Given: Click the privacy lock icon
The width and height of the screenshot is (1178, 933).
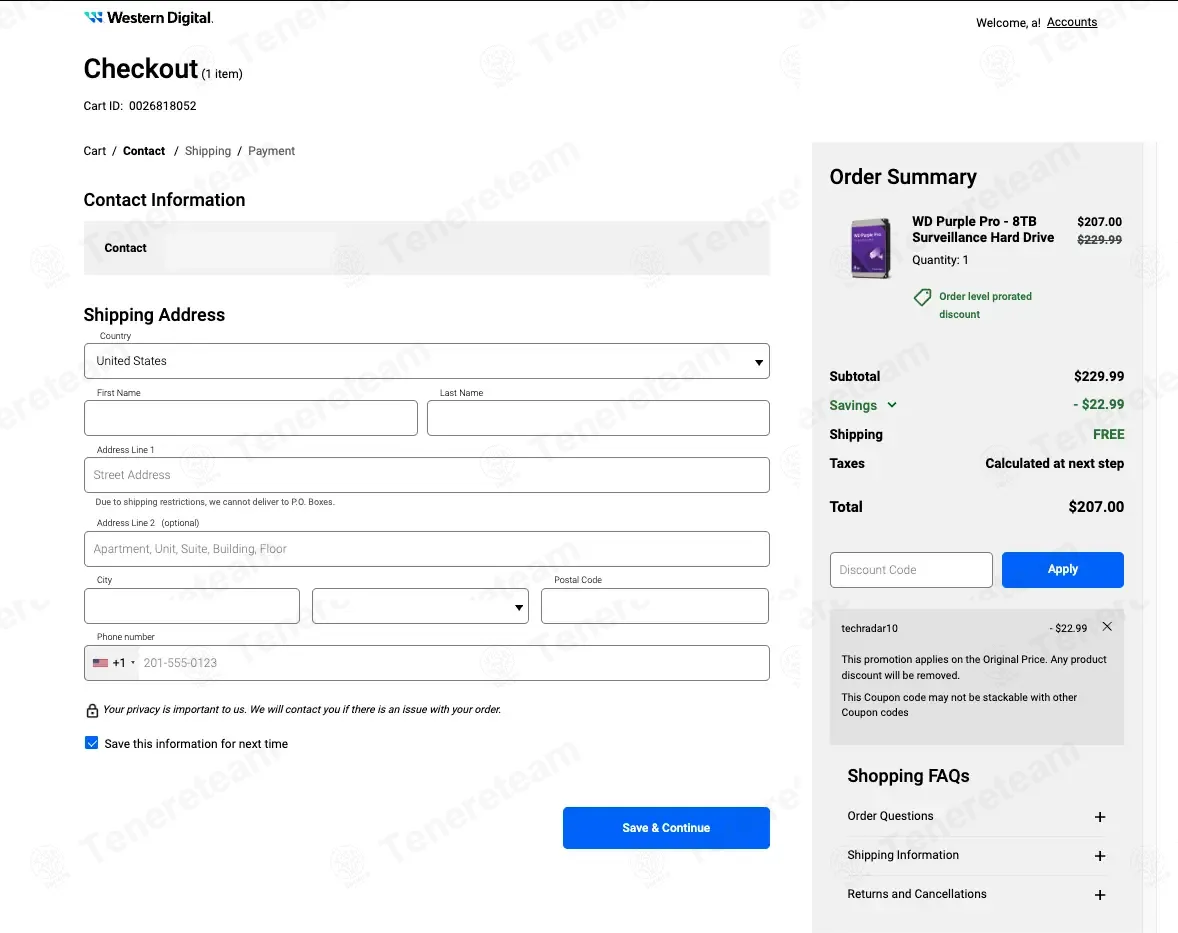Looking at the screenshot, I should (92, 710).
